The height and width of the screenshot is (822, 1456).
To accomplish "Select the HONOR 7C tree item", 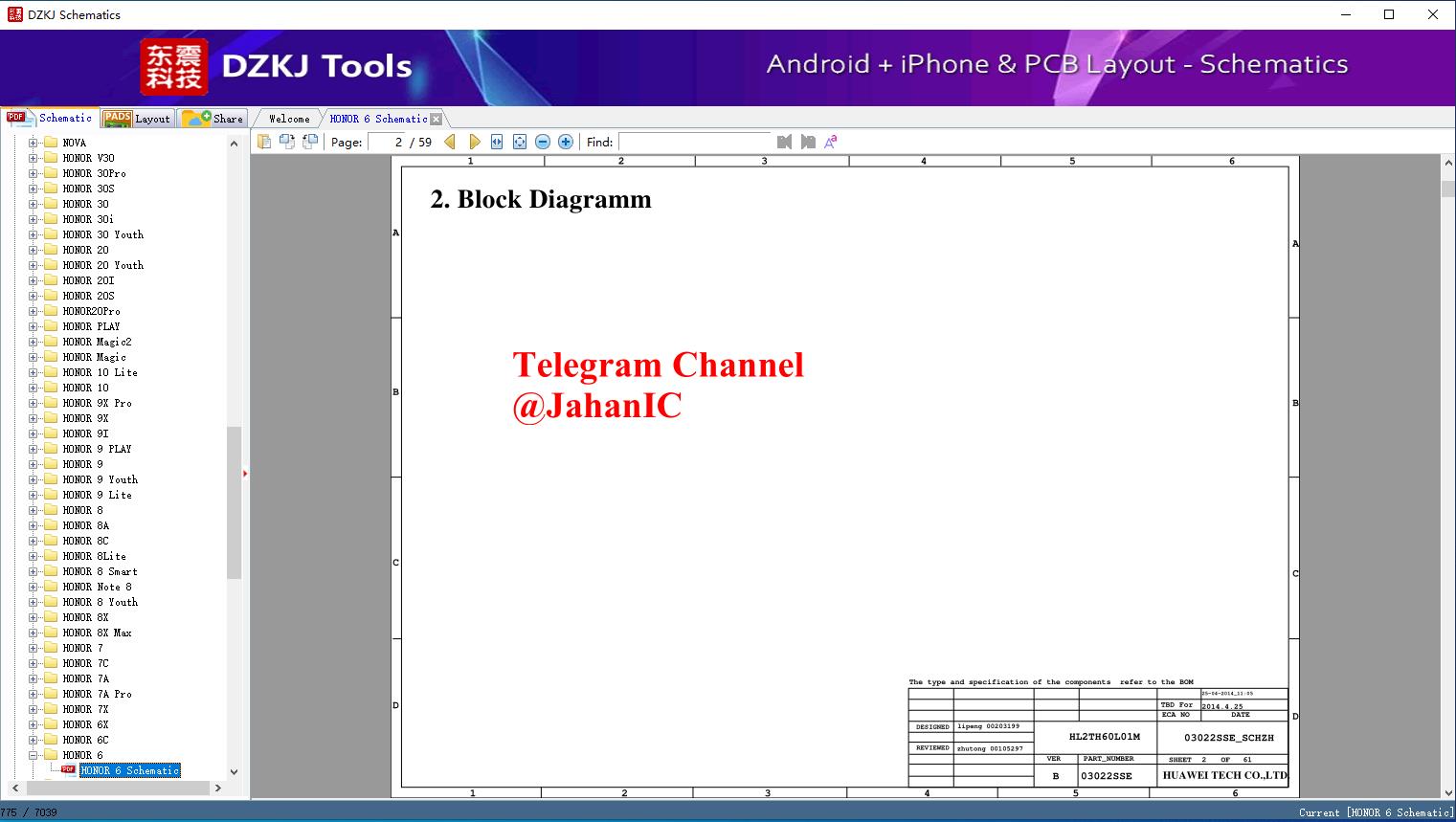I will (85, 663).
